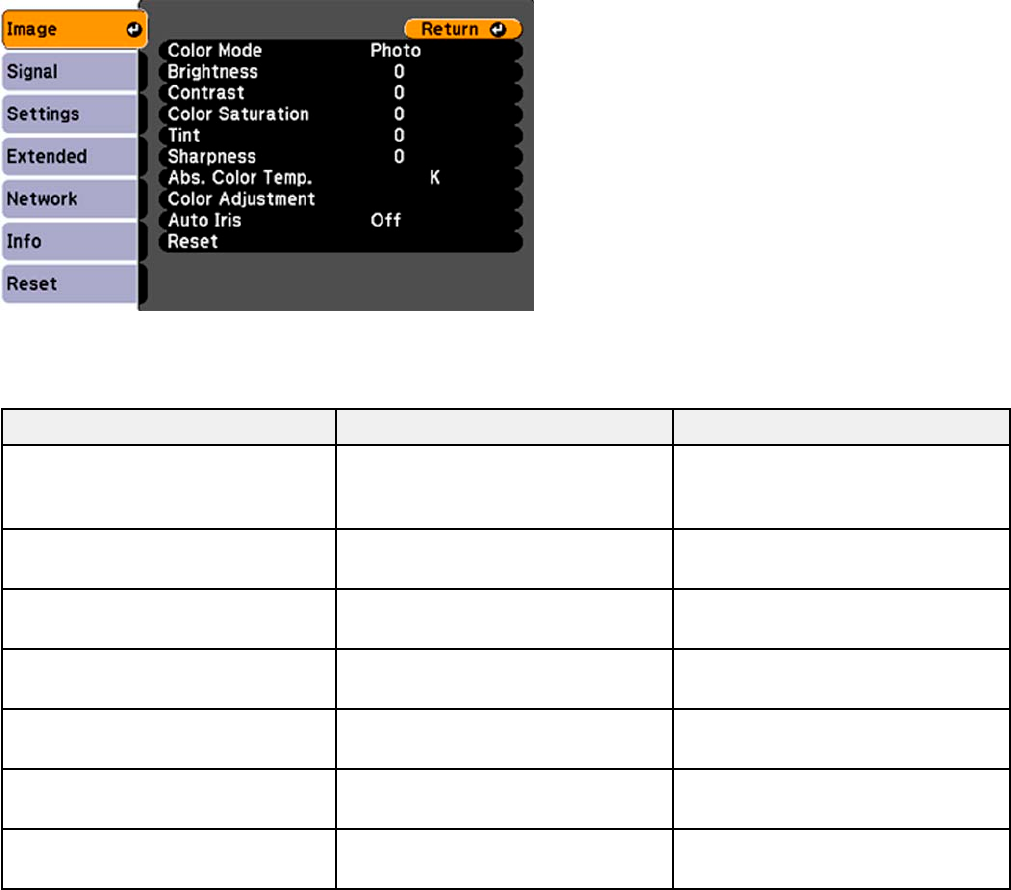Switch to the Settings menu tab
1011x890 pixels.
[70, 114]
